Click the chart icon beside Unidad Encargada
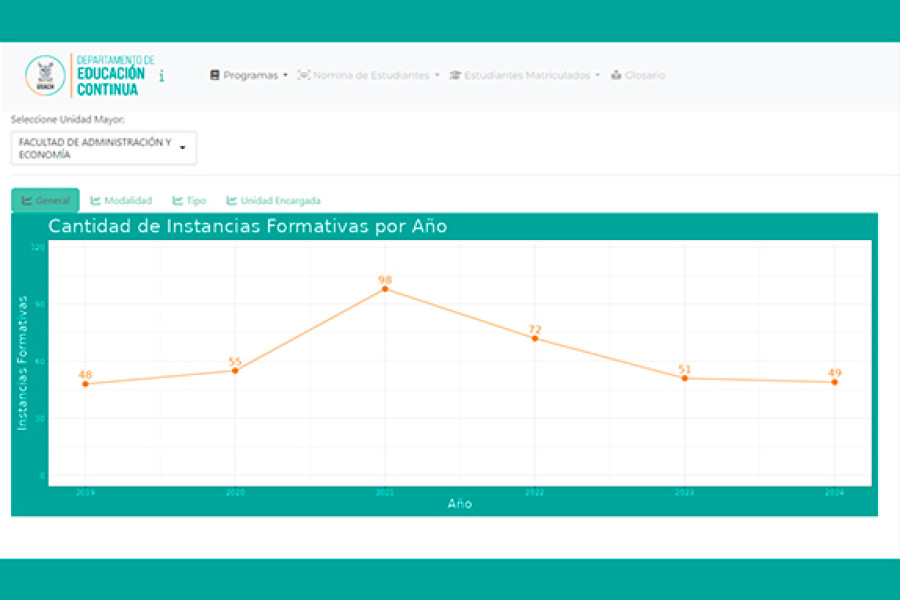The image size is (900, 600). coord(234,200)
